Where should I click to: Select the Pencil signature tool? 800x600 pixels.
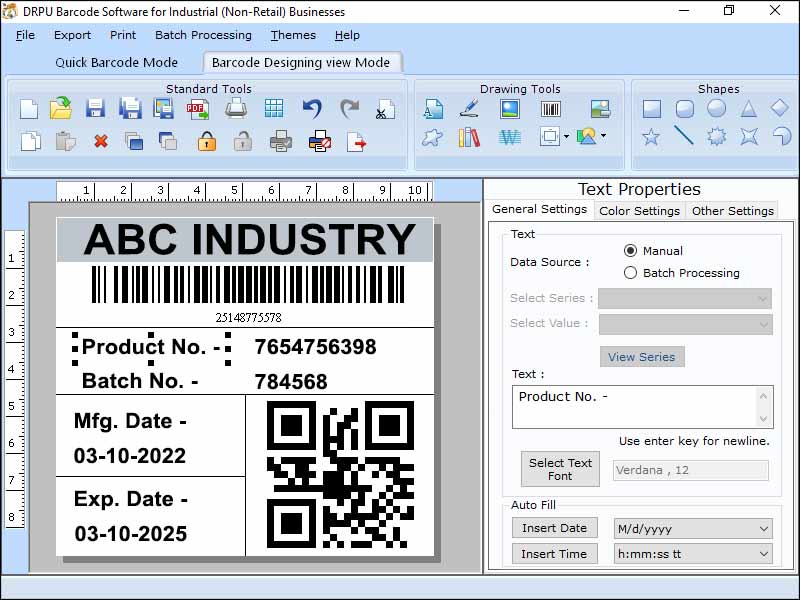pyautogui.click(x=468, y=108)
